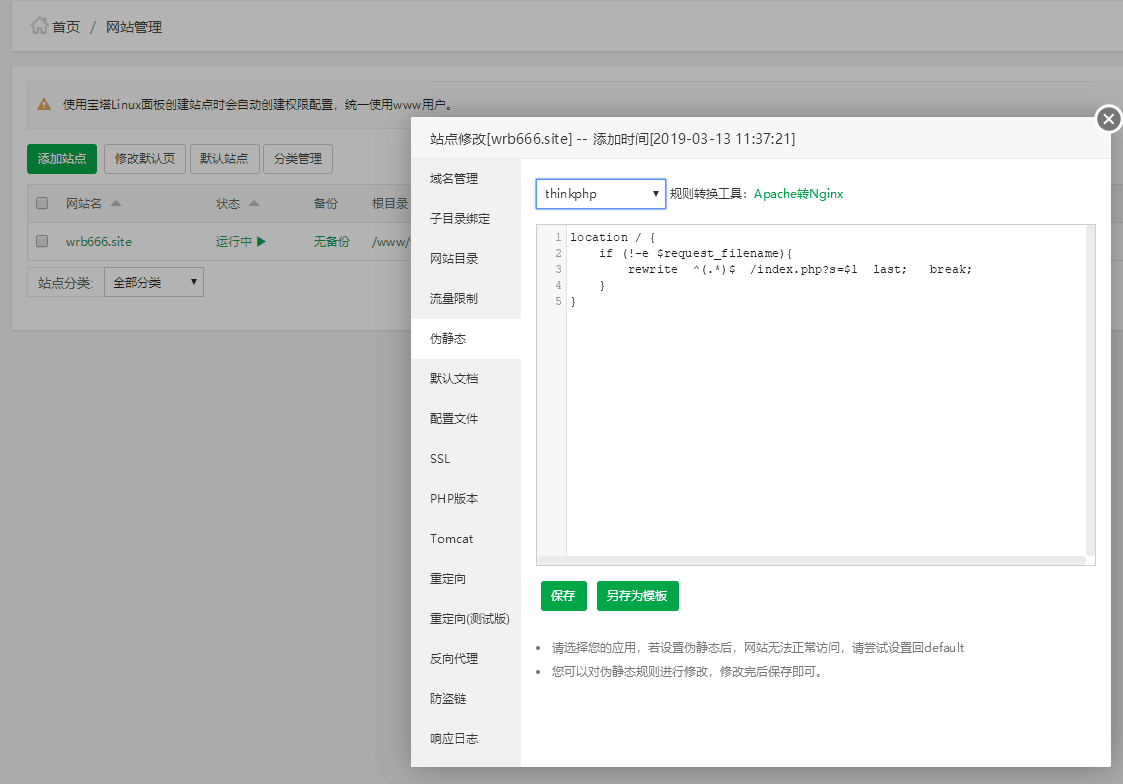The width and height of the screenshot is (1123, 784).
Task: Open the wrb666.site site link
Action: [99, 242]
